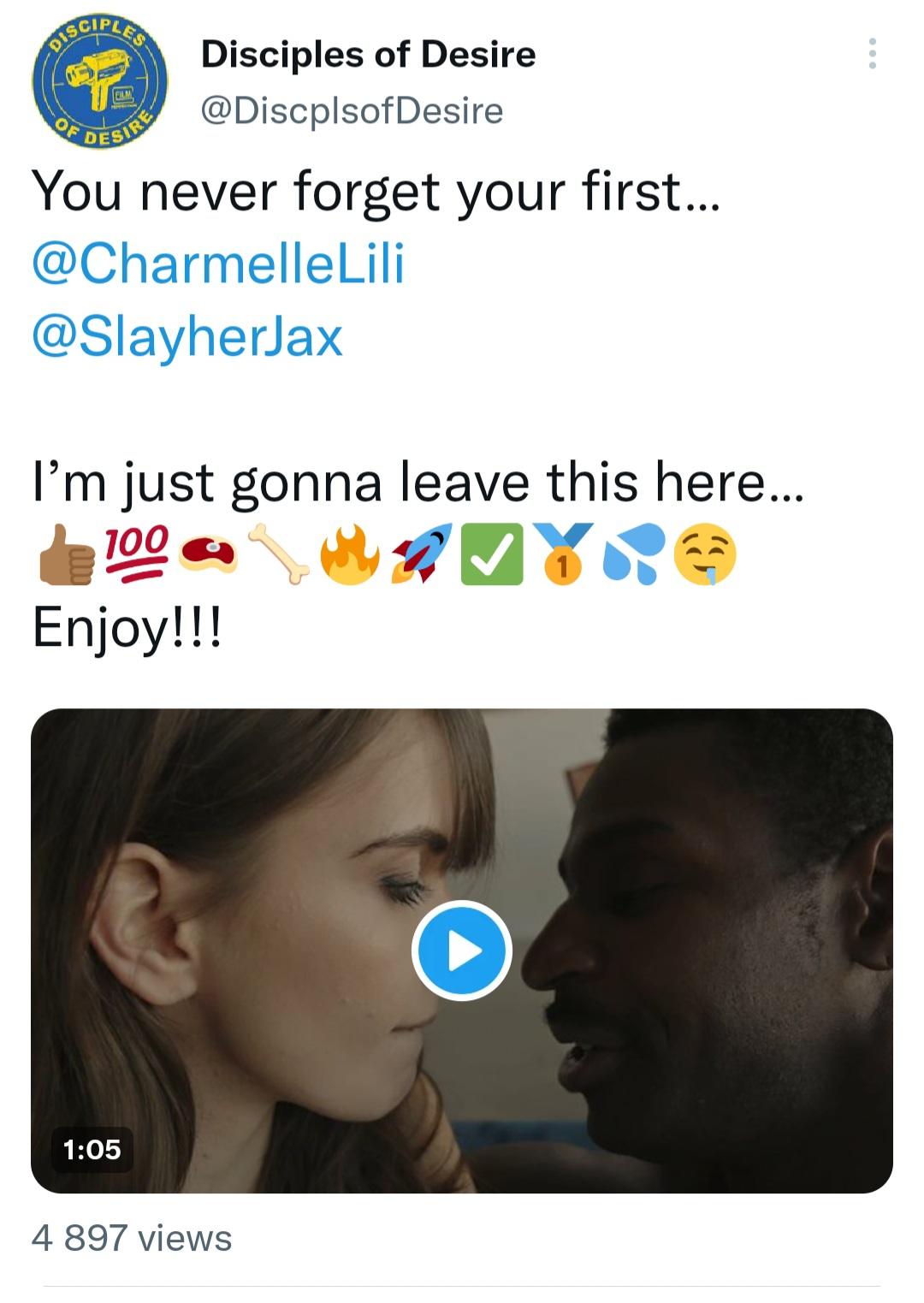Click the rocket emoji
The height and width of the screenshot is (1303, 924).
tap(420, 554)
